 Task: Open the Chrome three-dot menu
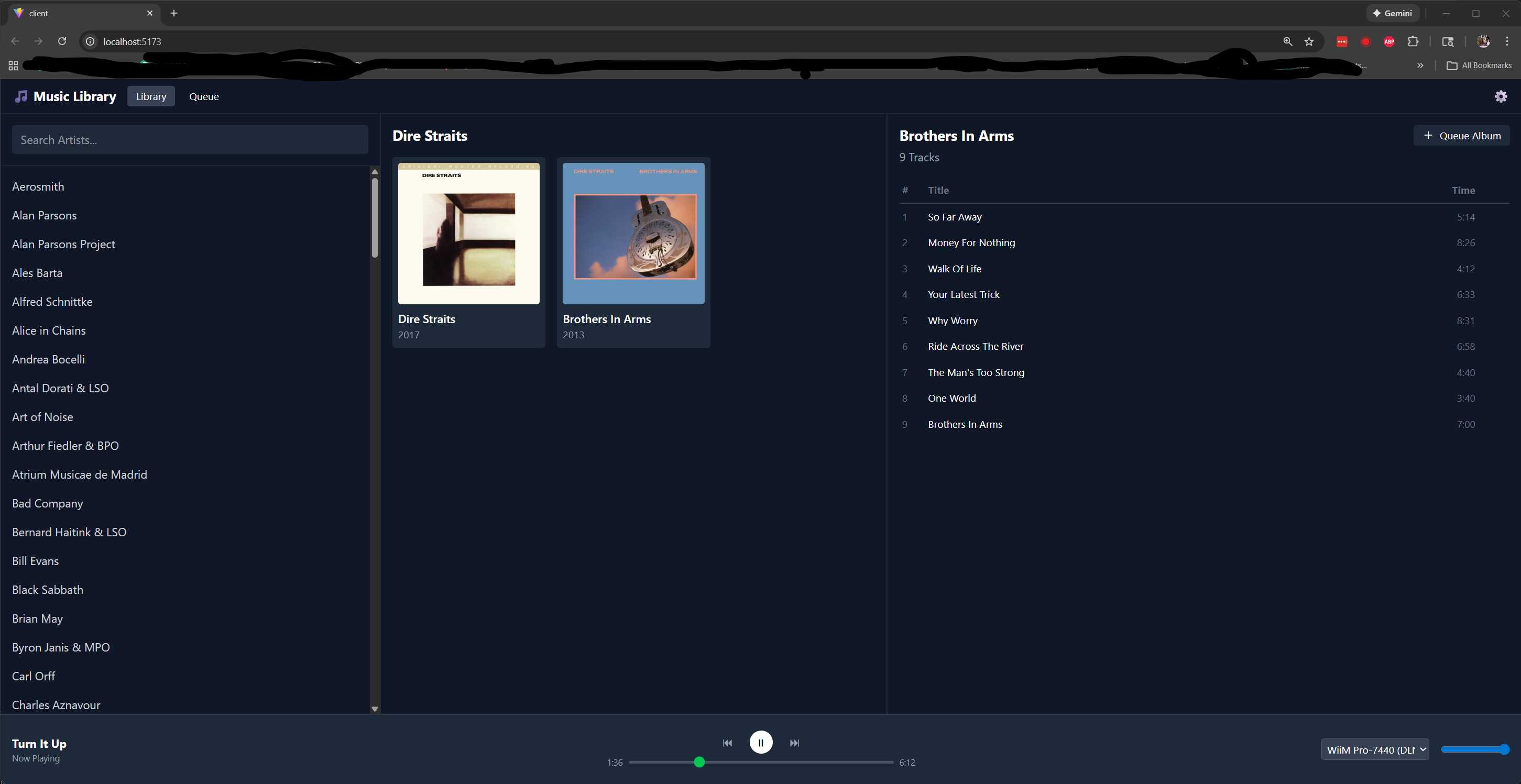click(x=1507, y=41)
